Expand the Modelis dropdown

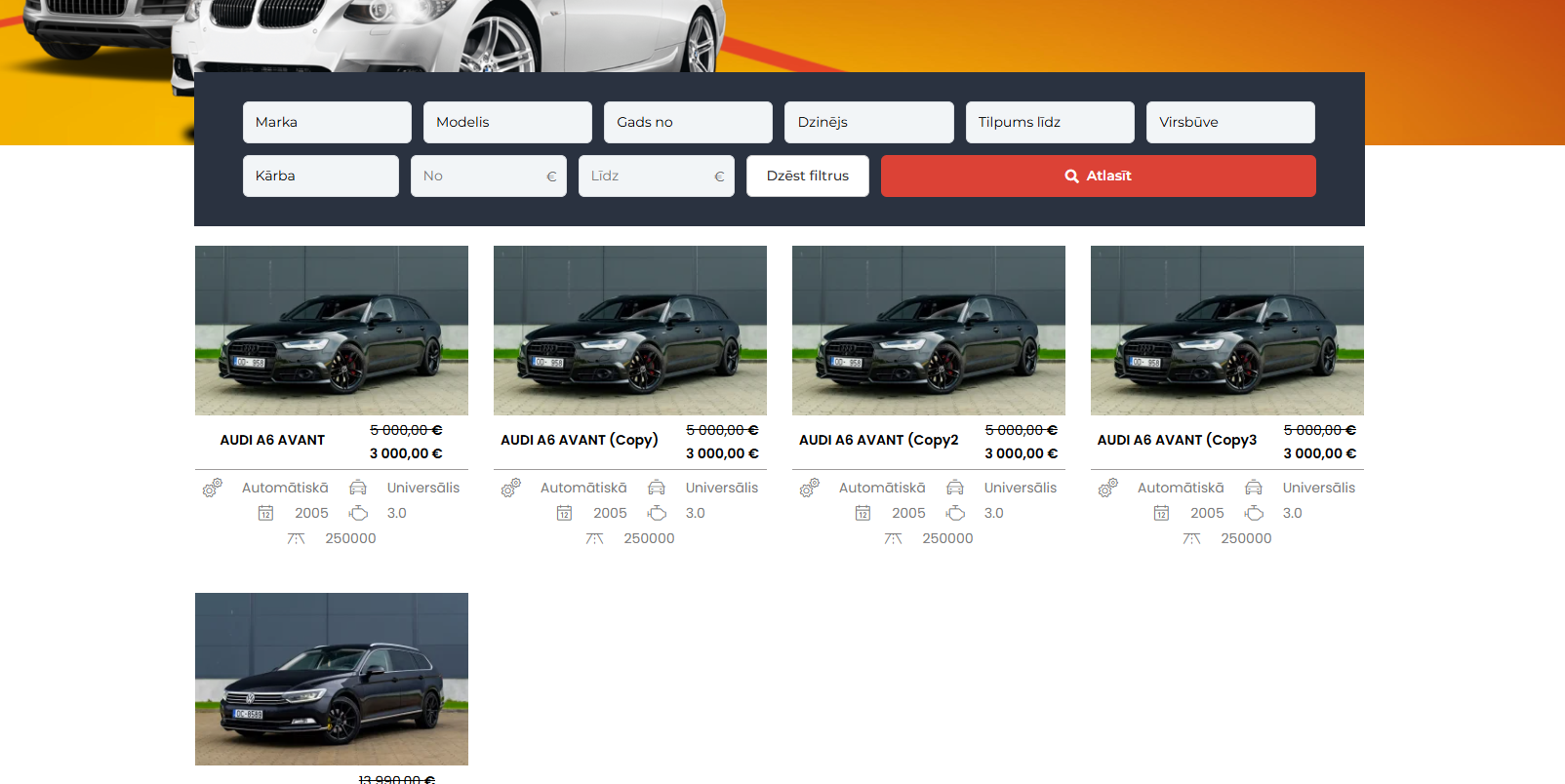point(507,123)
